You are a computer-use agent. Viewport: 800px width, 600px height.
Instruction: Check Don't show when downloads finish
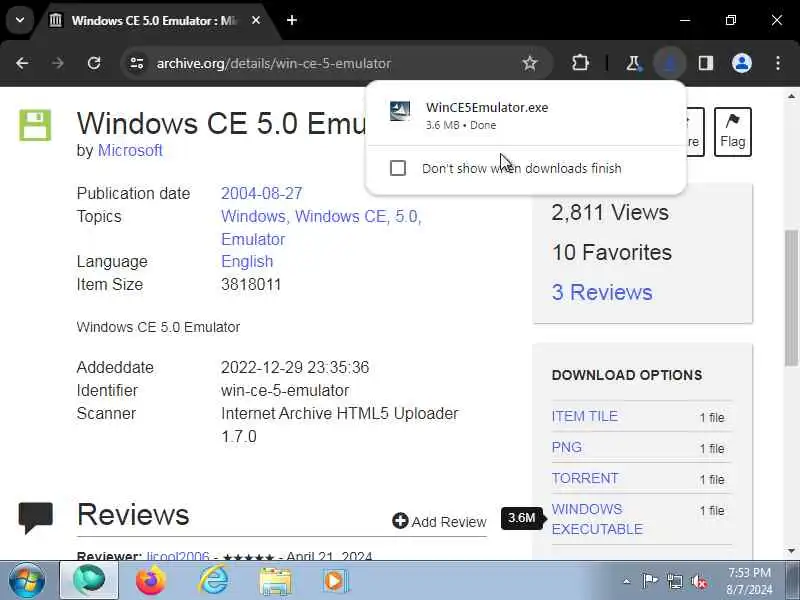point(398,168)
